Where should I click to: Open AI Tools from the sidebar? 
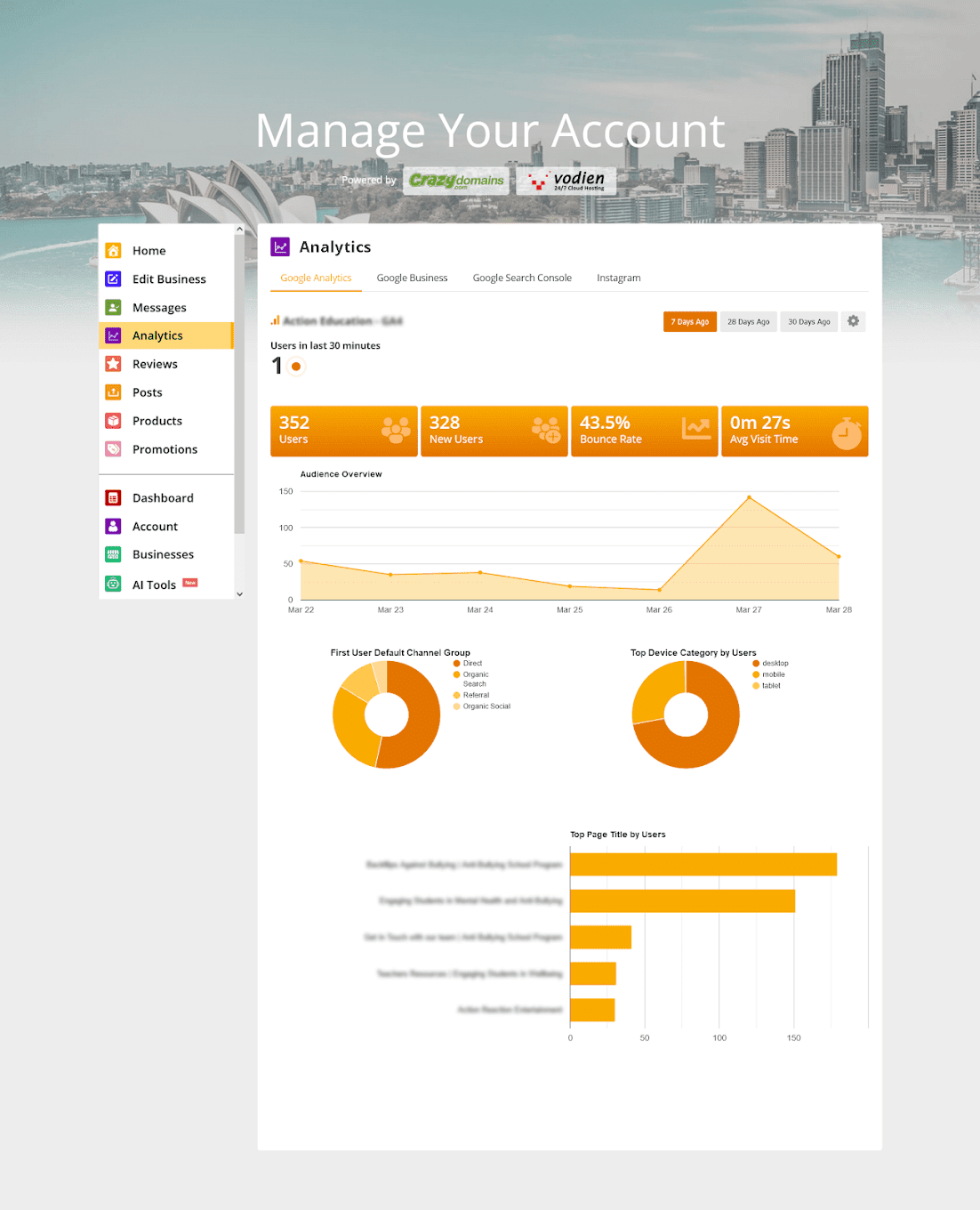pos(154,585)
